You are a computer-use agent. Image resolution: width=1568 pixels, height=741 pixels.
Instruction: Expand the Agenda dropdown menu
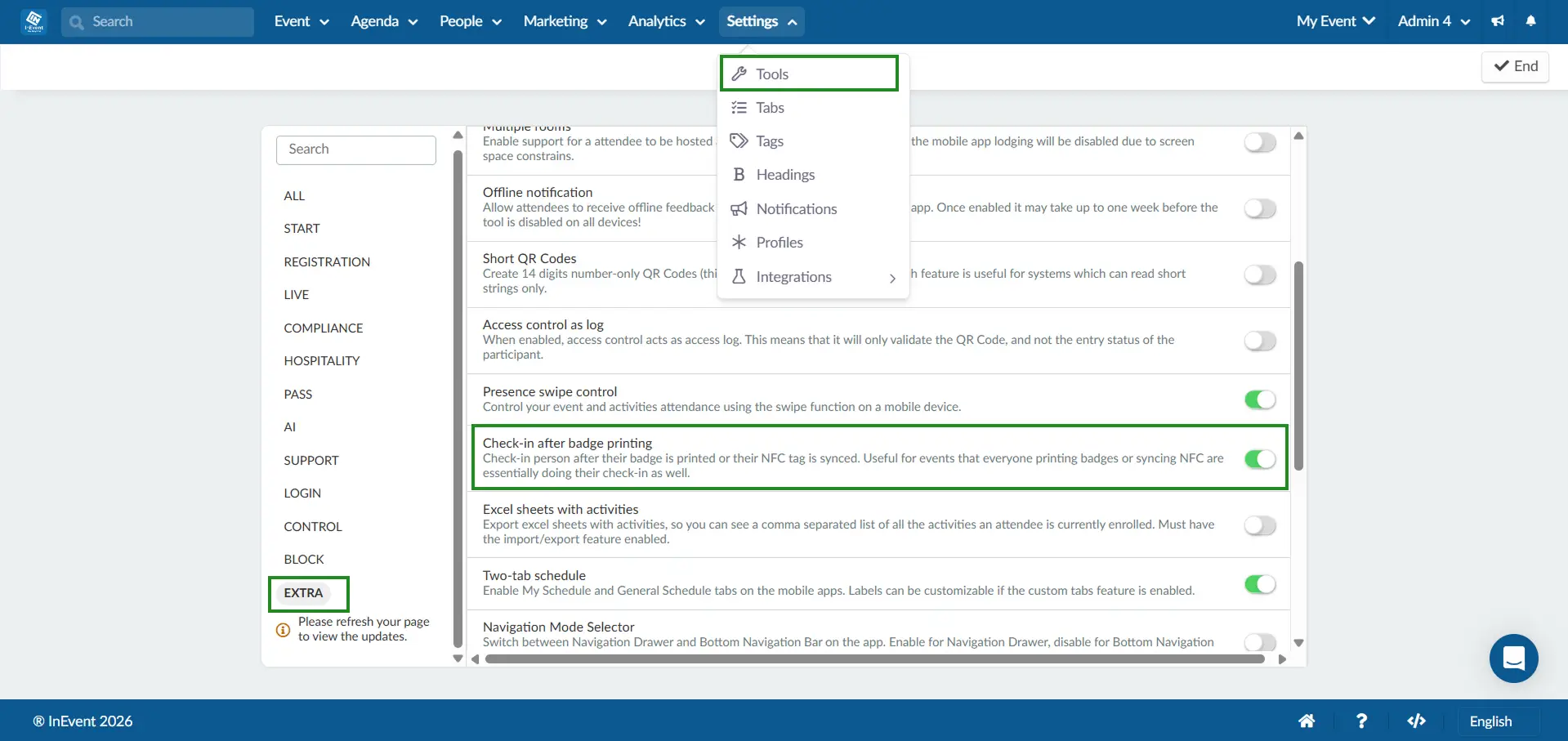(x=384, y=21)
